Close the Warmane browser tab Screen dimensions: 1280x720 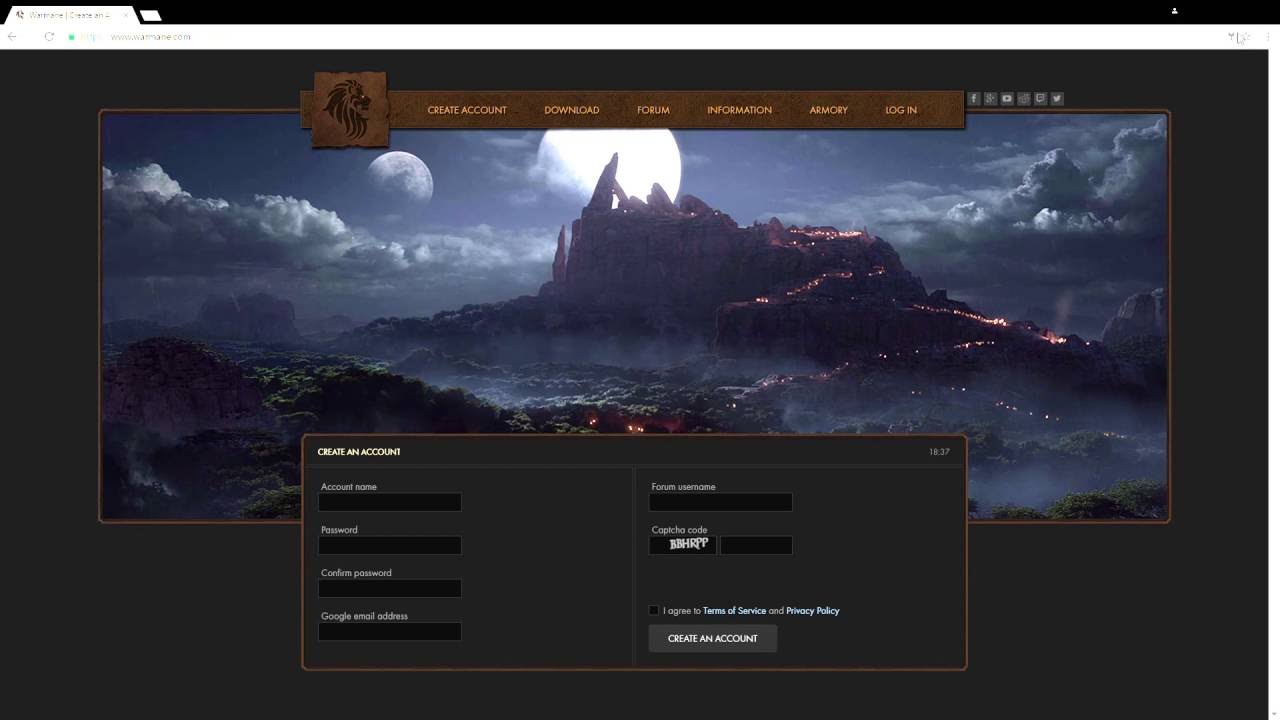(125, 15)
